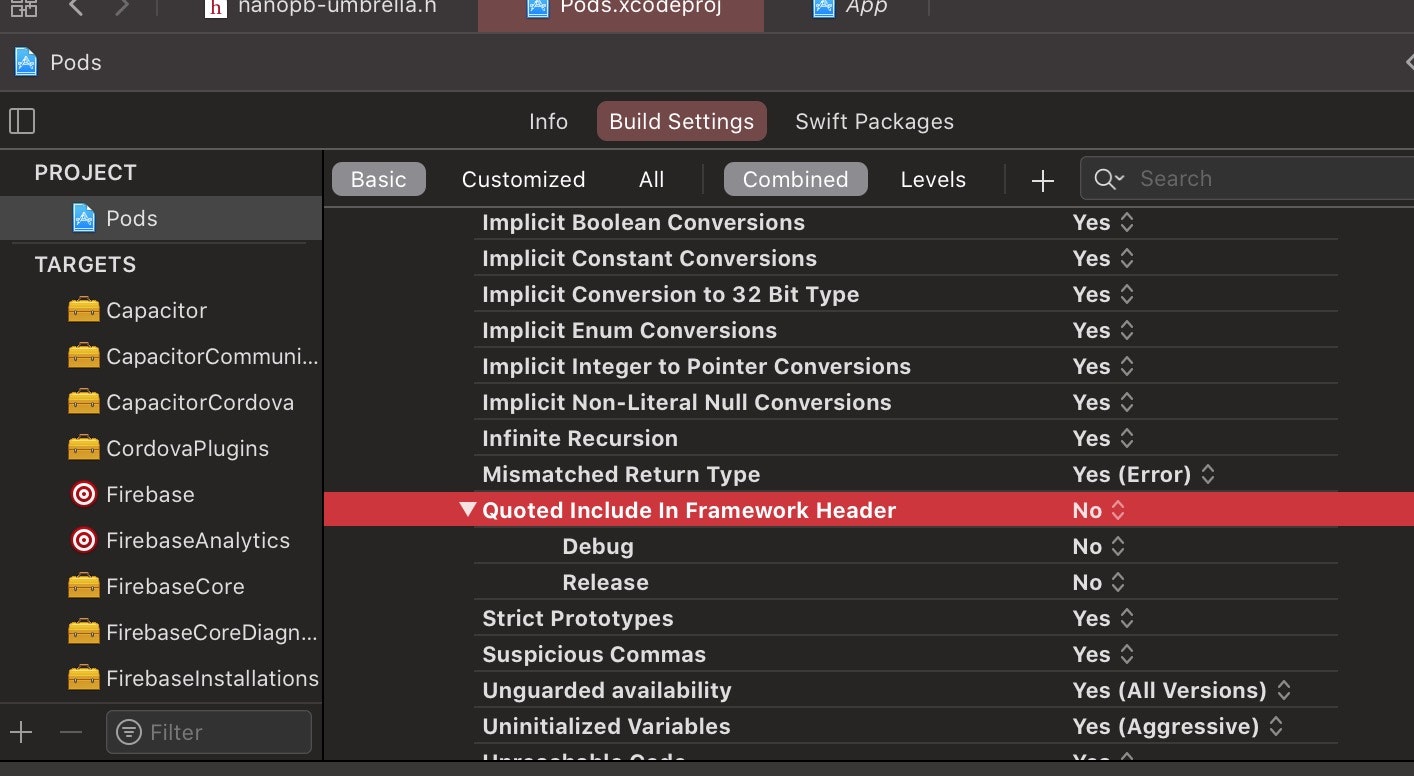Click Implicit Non-Literal Null Conversions setting
The width and height of the screenshot is (1414, 776).
[686, 402]
